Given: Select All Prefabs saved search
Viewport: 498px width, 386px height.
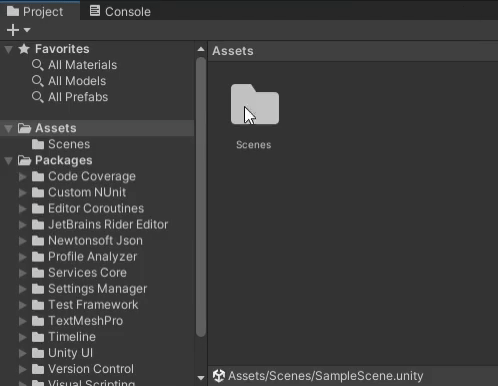Looking at the screenshot, I should (78, 97).
